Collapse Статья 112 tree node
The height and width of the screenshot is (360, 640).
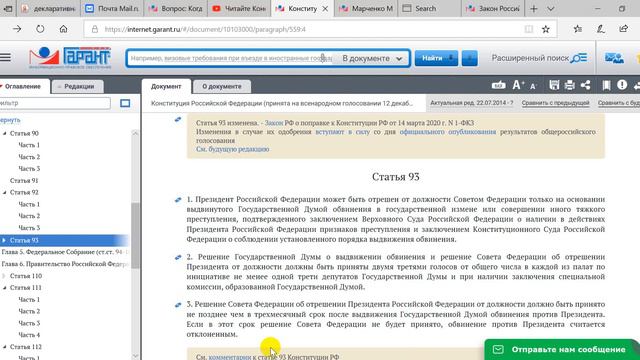pyautogui.click(x=5, y=347)
